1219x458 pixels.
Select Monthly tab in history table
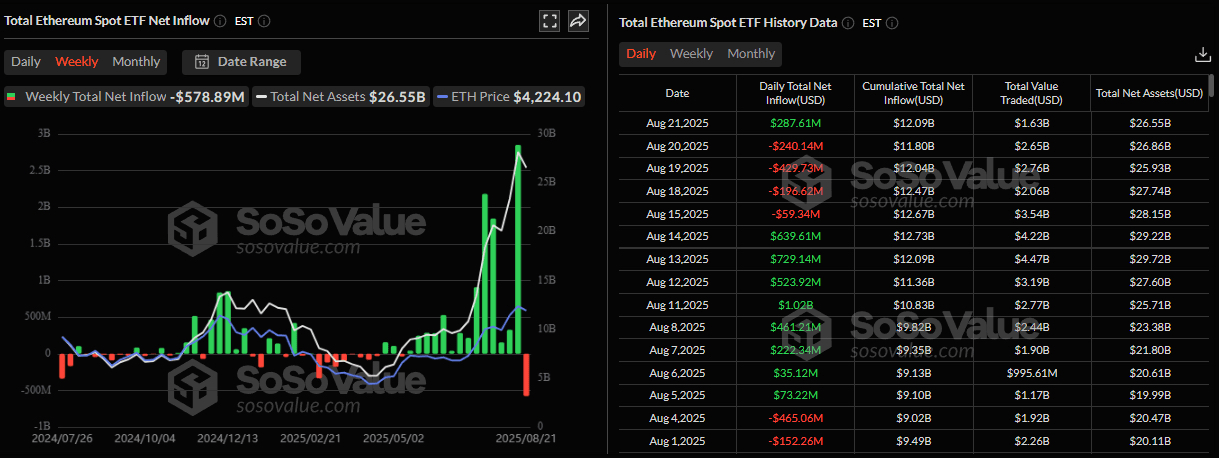pos(751,54)
